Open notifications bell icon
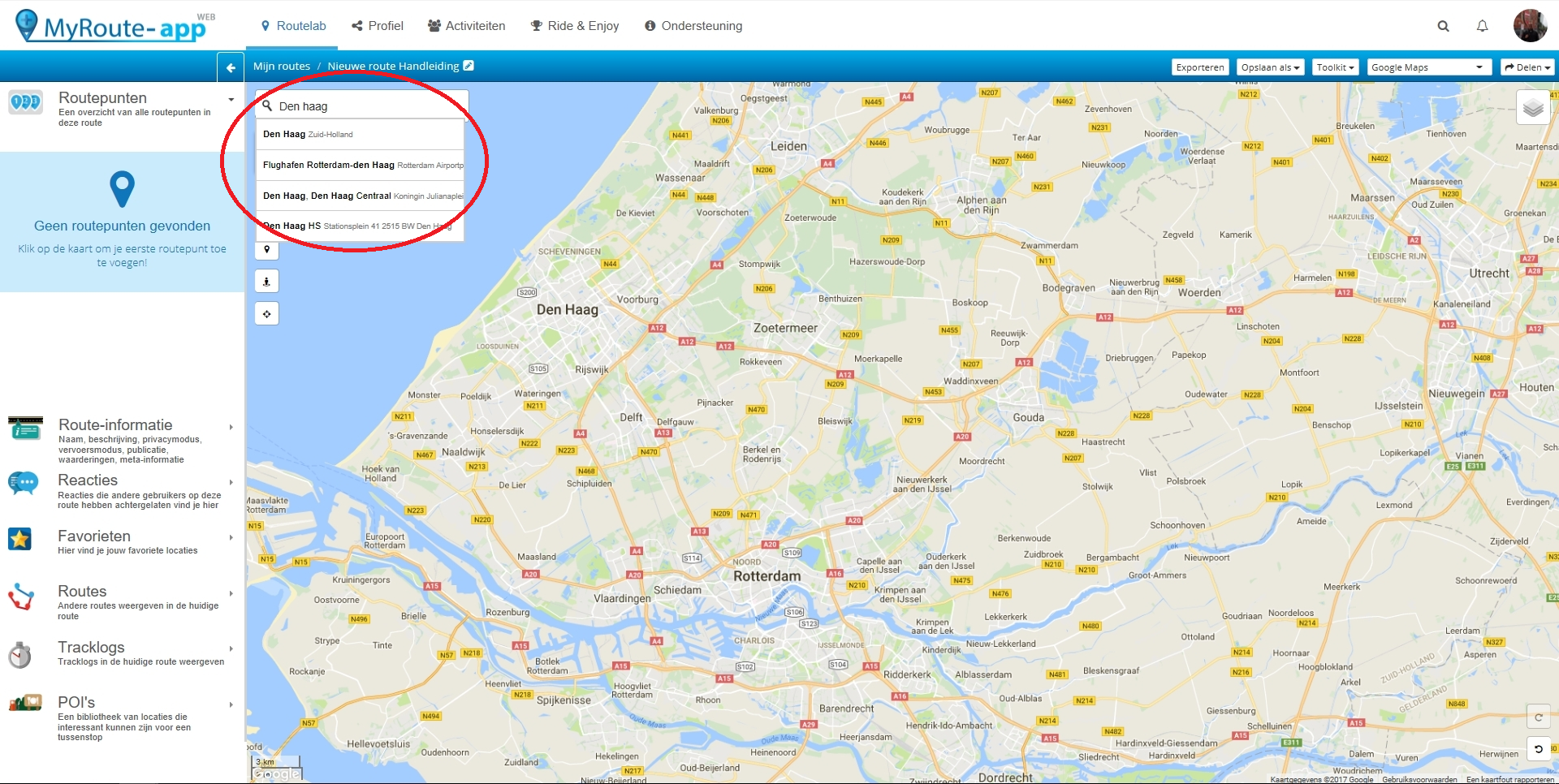The width and height of the screenshot is (1559, 784). point(1482,26)
